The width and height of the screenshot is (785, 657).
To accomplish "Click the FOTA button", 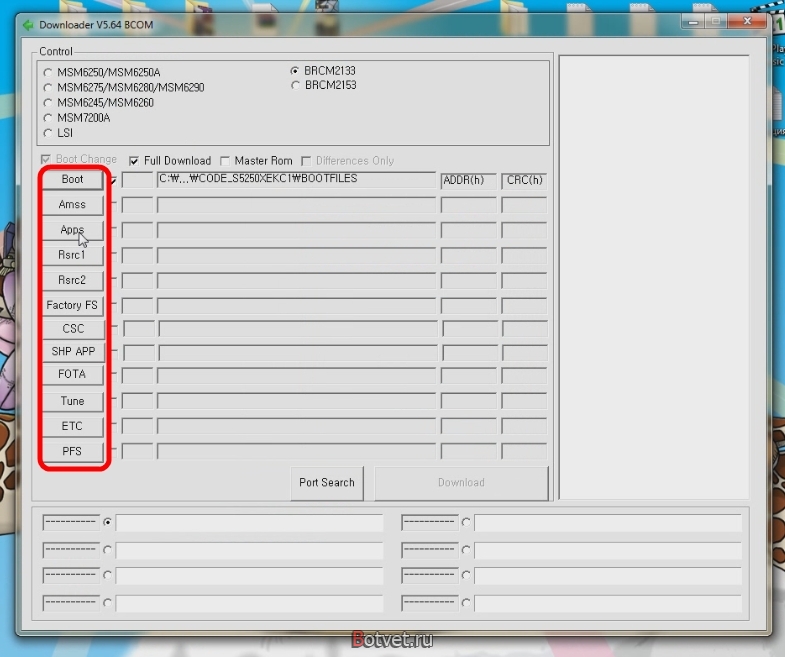I will 73,374.
